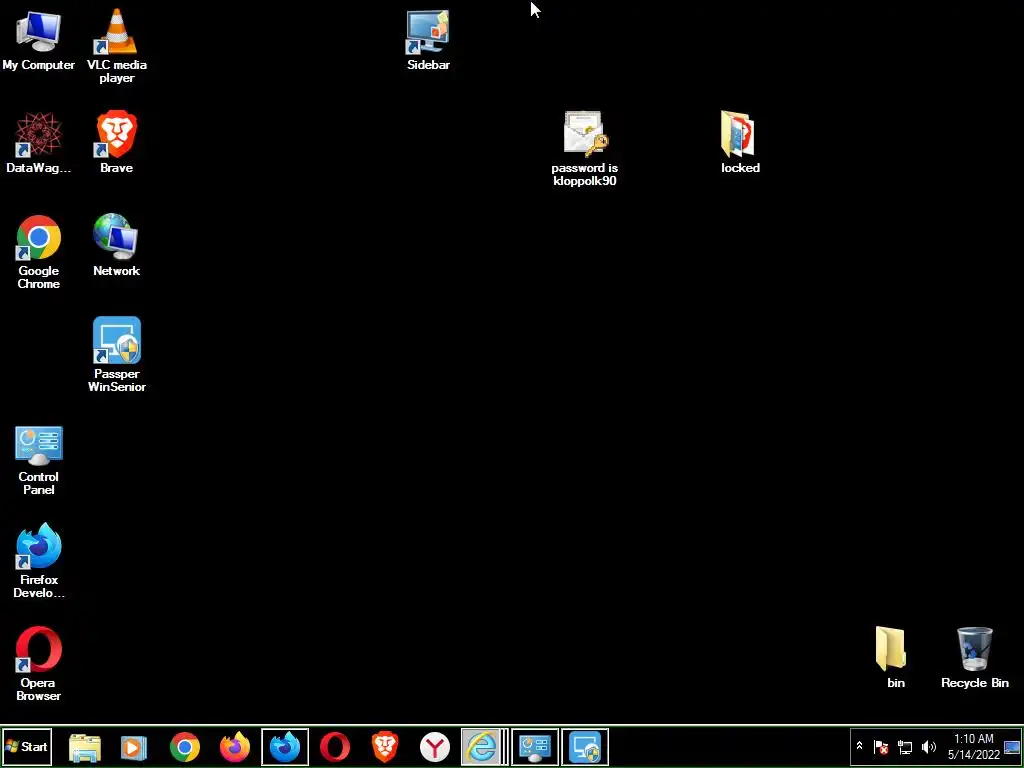This screenshot has height=768, width=1024.
Task: Open the Start menu
Action: tap(27, 746)
